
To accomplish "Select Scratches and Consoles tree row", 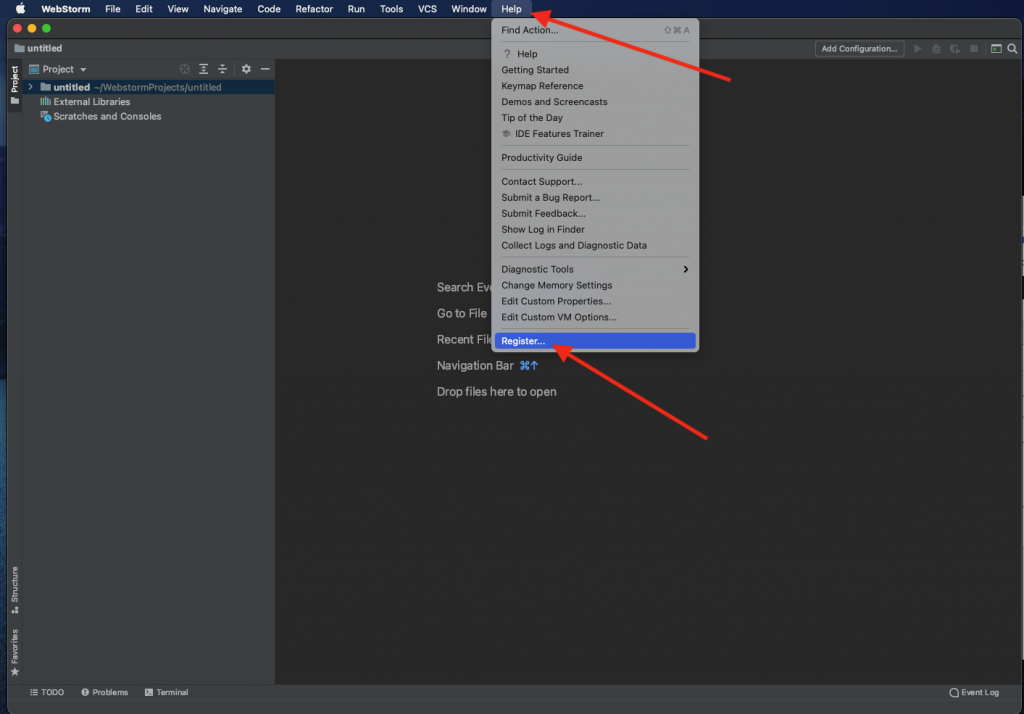I will (x=149, y=116).
